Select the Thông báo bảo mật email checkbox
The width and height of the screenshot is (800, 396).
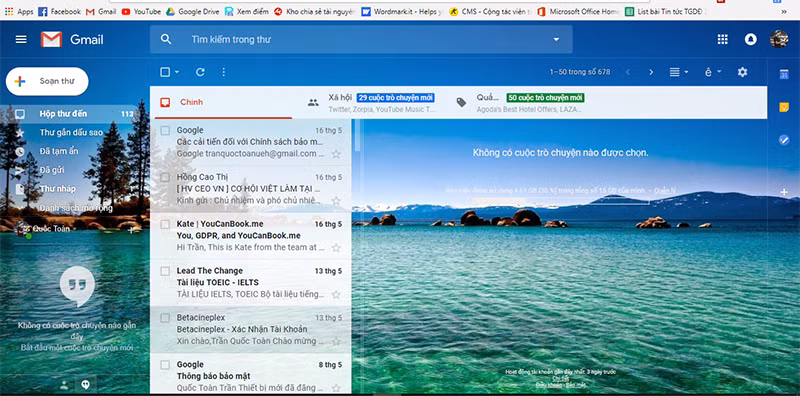pos(165,364)
